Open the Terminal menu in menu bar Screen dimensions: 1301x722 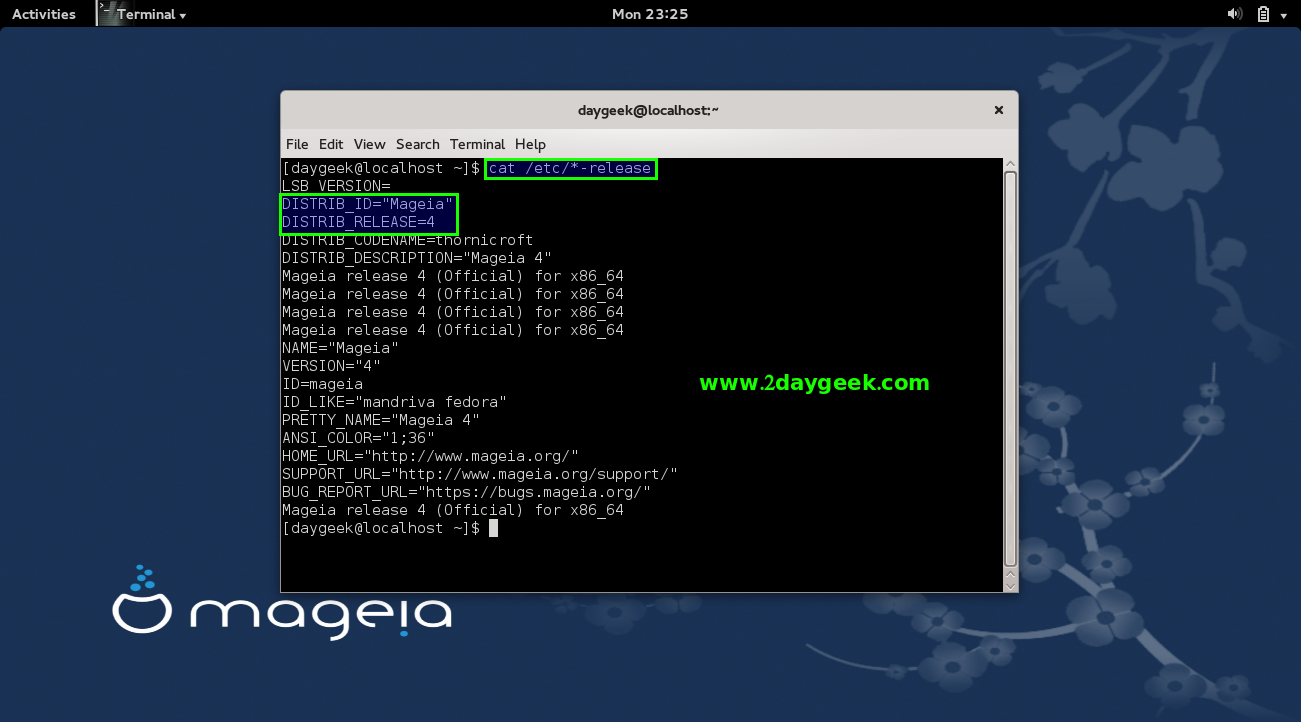tap(477, 144)
